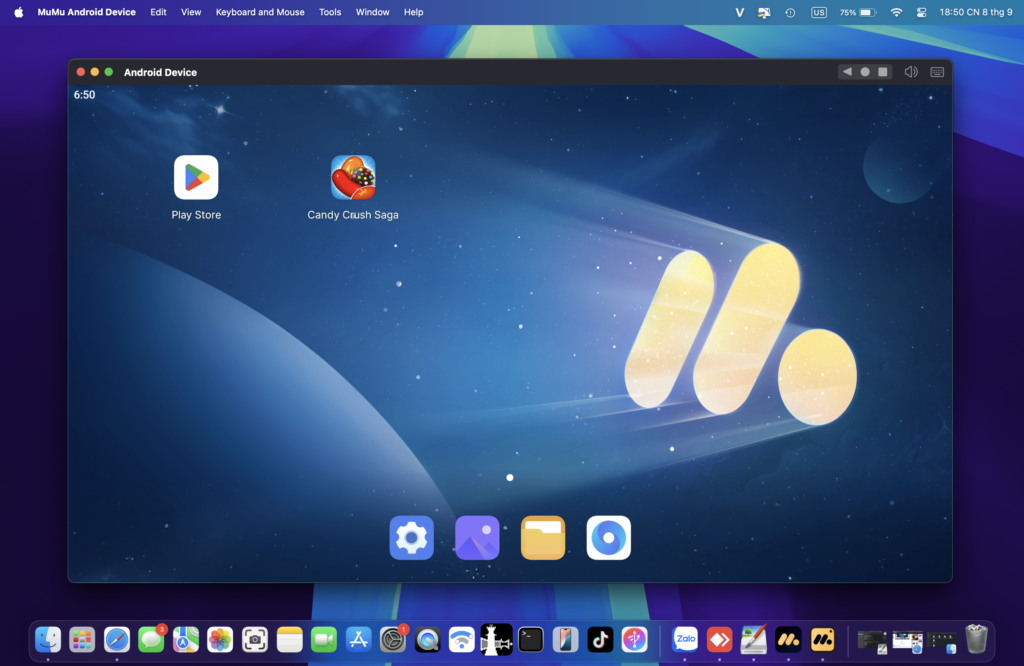Viewport: 1024px width, 666px height.
Task: Open the file manager in the Android dock
Action: coord(542,537)
